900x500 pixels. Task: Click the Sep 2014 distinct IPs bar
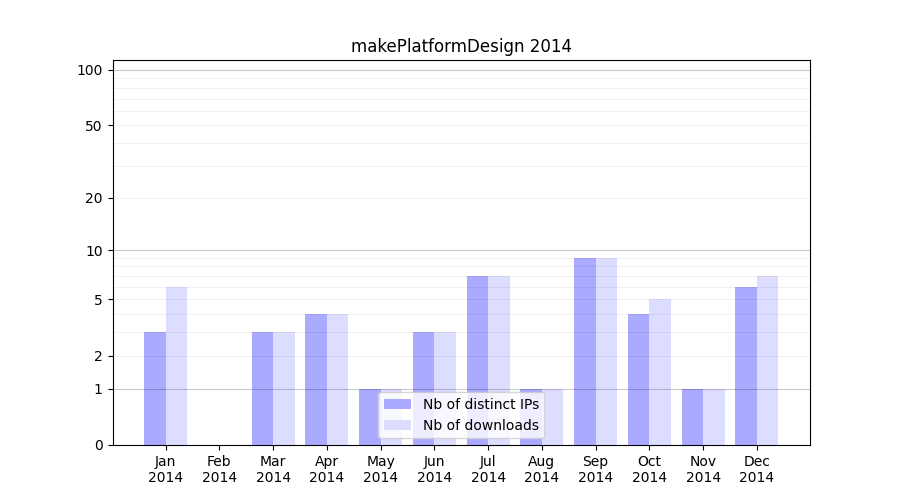585,351
